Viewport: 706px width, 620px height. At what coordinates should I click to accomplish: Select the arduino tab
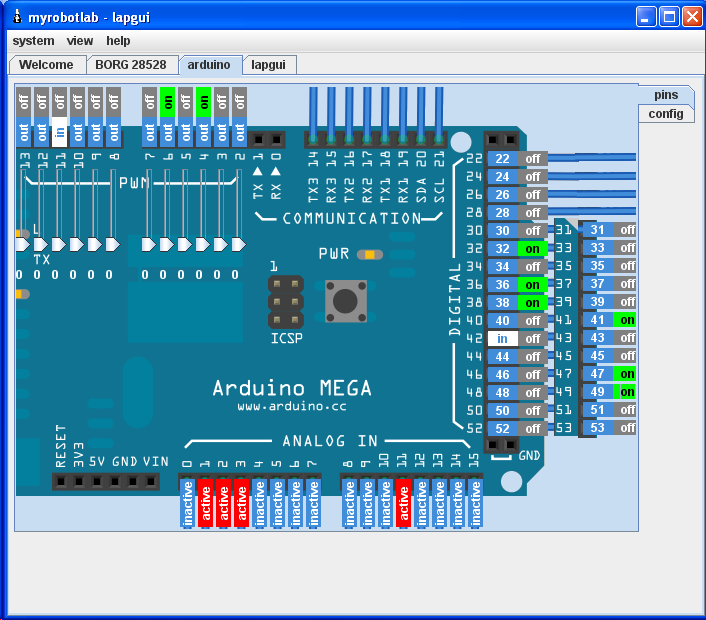pyautogui.click(x=209, y=65)
